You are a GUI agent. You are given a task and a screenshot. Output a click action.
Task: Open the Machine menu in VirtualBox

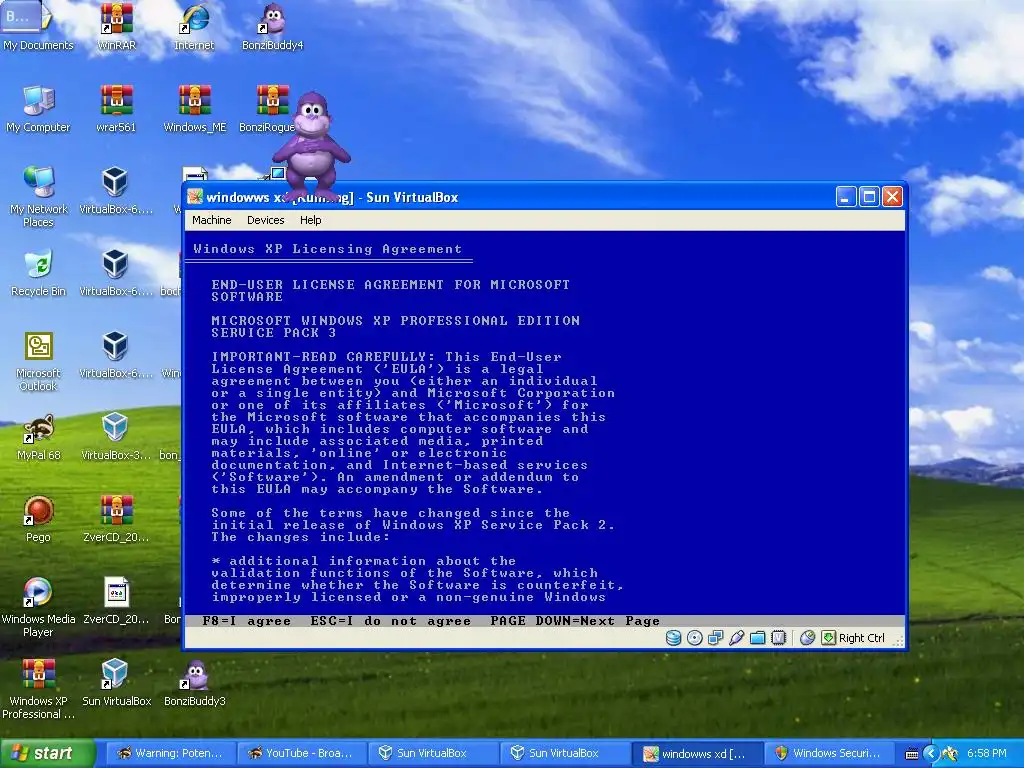pyautogui.click(x=212, y=220)
